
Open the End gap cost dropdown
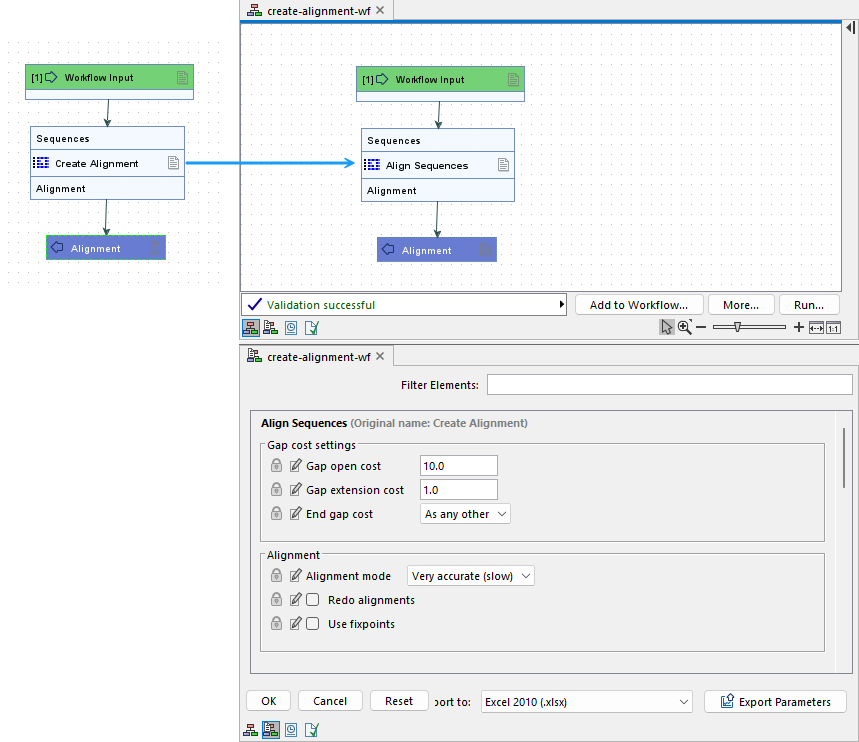click(465, 513)
